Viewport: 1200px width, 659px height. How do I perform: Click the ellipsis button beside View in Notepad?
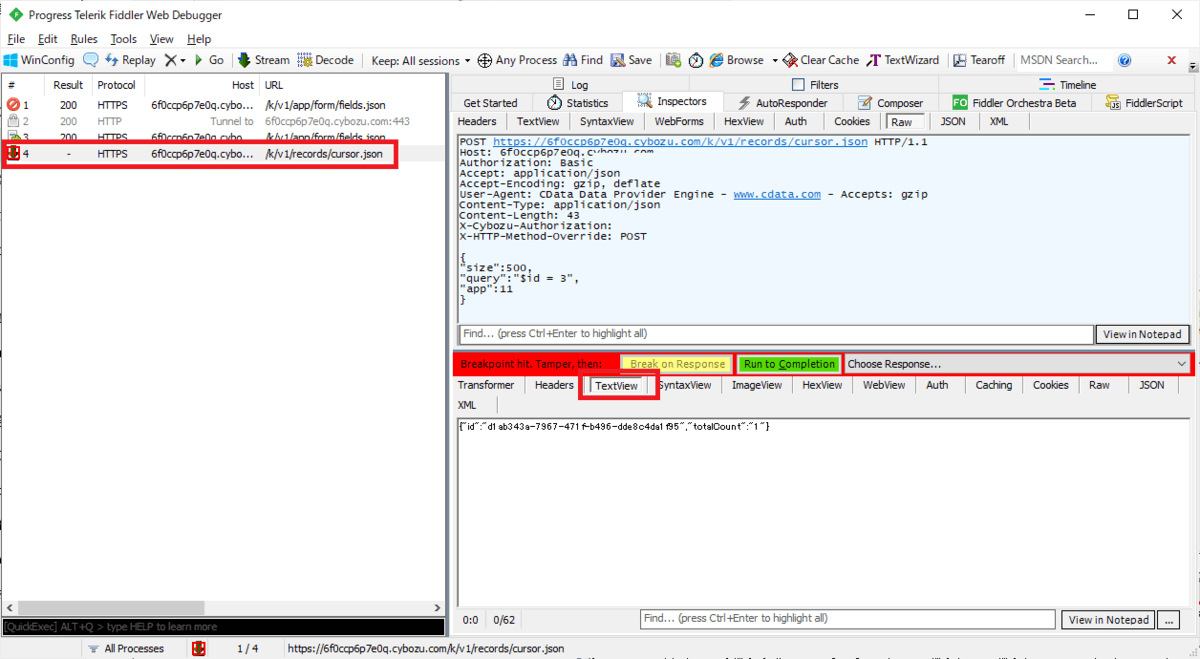tap(1168, 620)
